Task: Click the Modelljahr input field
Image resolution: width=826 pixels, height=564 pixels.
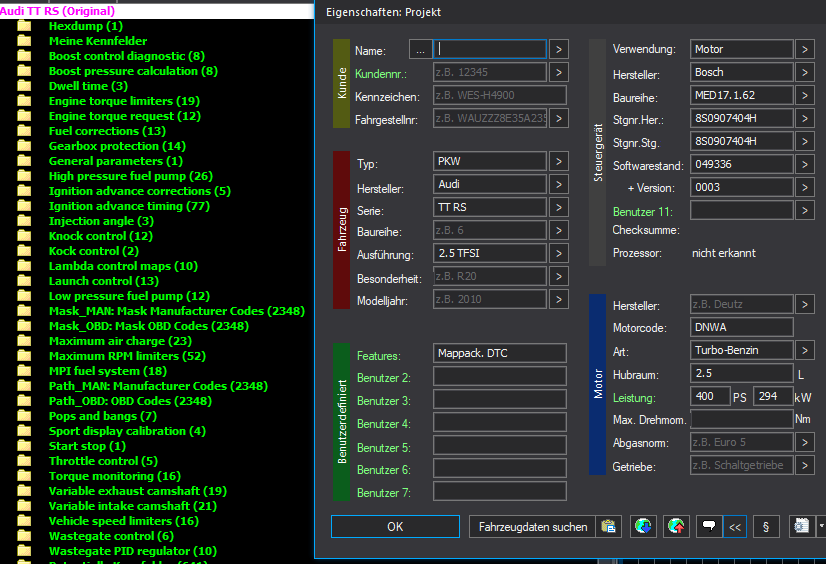Action: coord(489,299)
